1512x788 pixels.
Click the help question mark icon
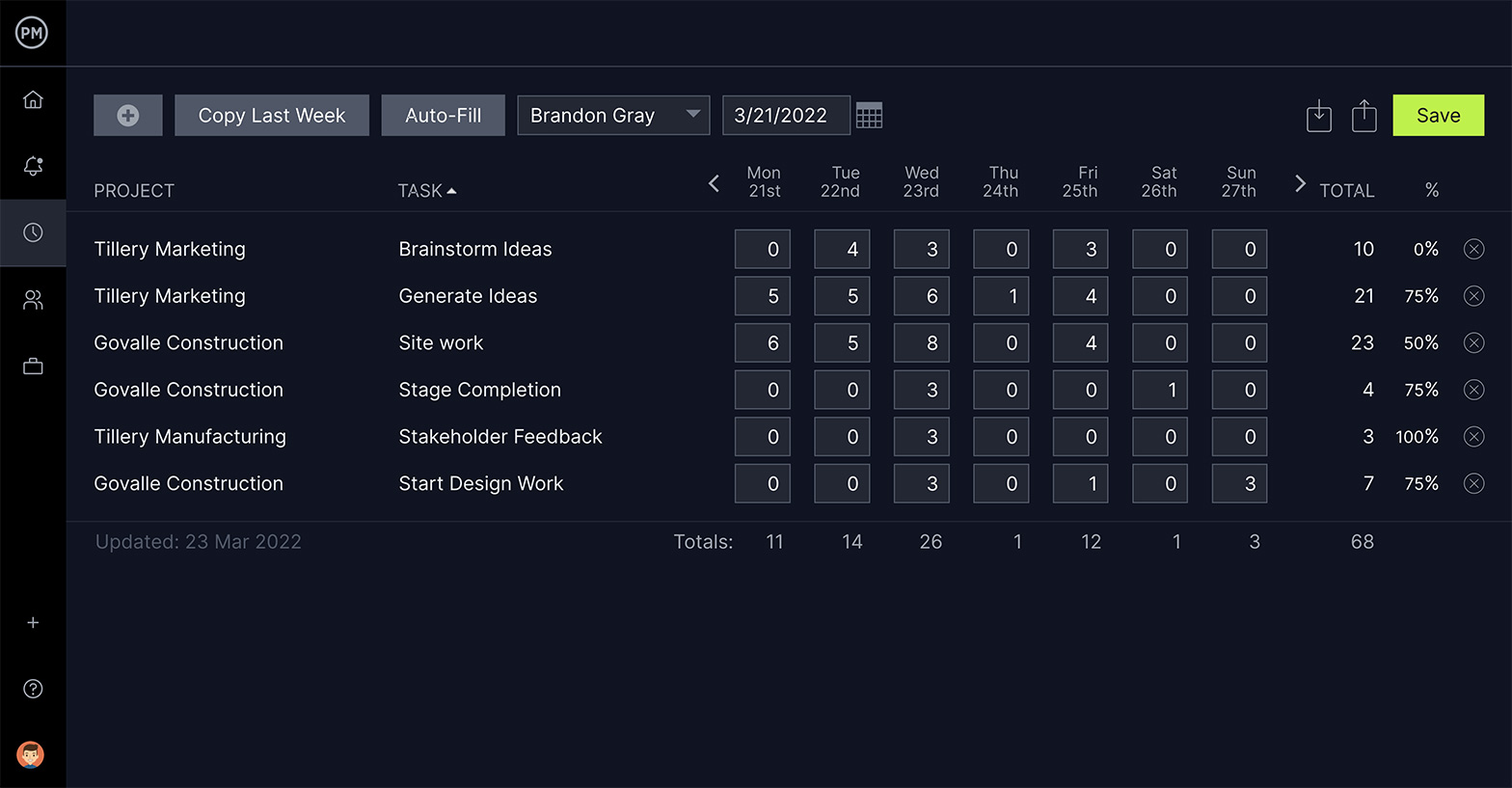coord(33,689)
